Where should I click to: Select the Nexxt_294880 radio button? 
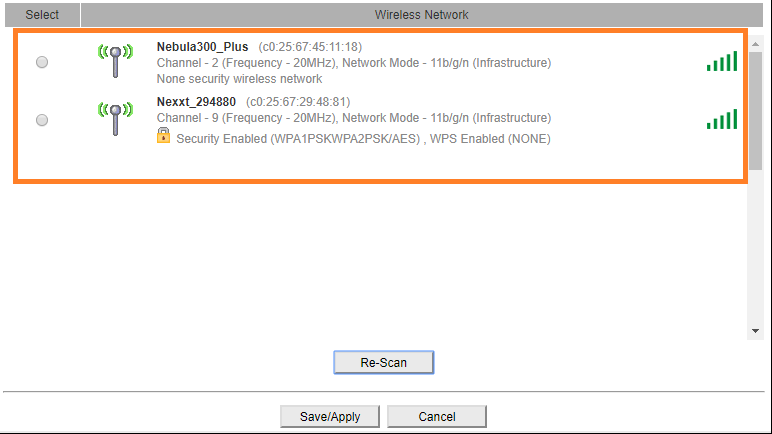42,120
